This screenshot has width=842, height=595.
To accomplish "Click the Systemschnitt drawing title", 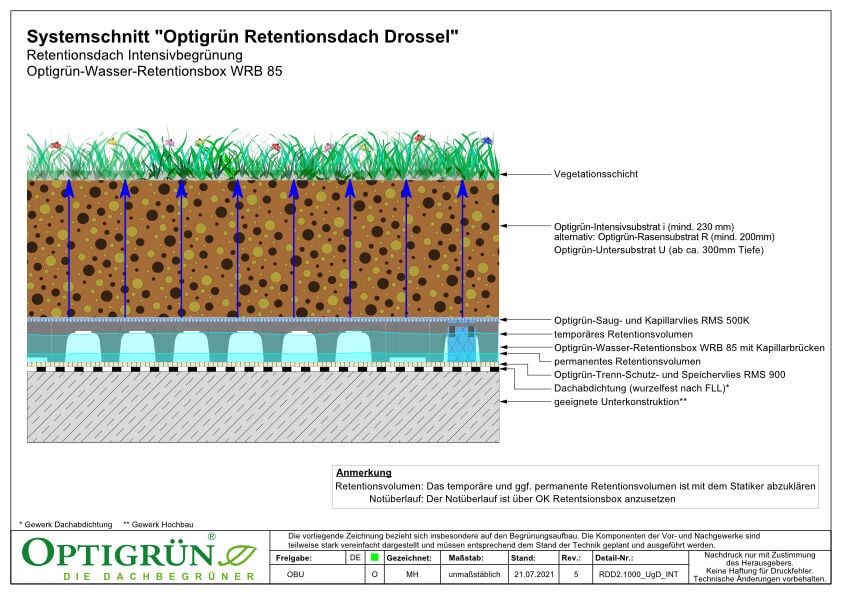I will coord(242,36).
